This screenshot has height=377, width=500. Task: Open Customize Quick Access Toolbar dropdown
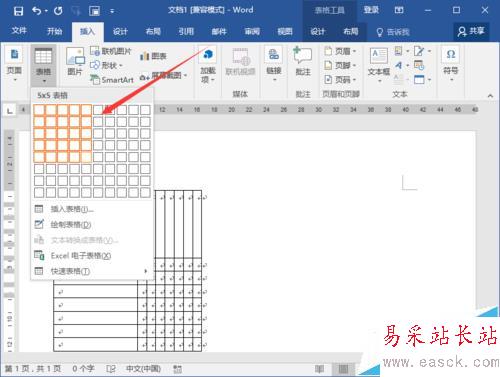click(x=112, y=11)
